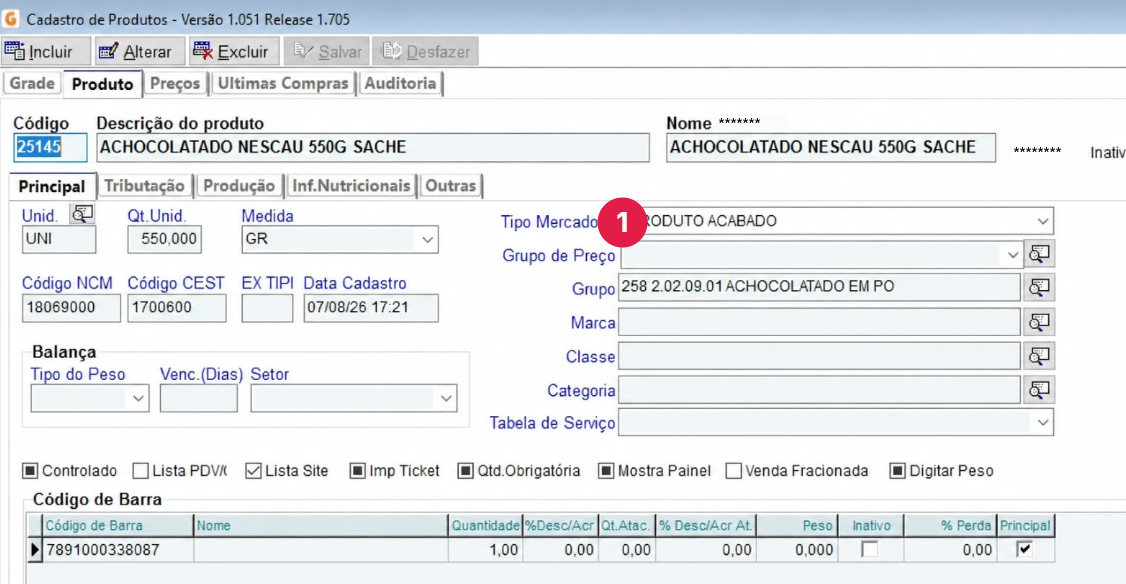Click the Venc.(Dias) field
The height and width of the screenshot is (584, 1126).
point(198,399)
